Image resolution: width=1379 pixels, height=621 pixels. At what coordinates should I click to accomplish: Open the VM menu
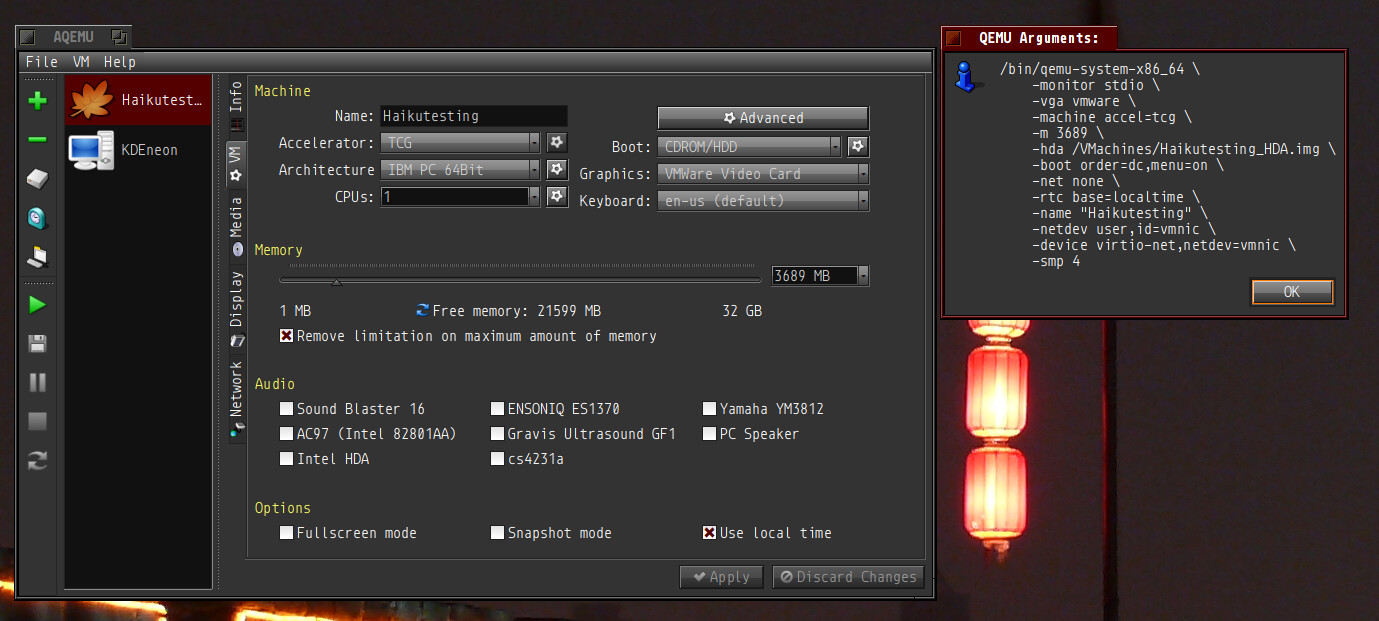click(x=81, y=62)
